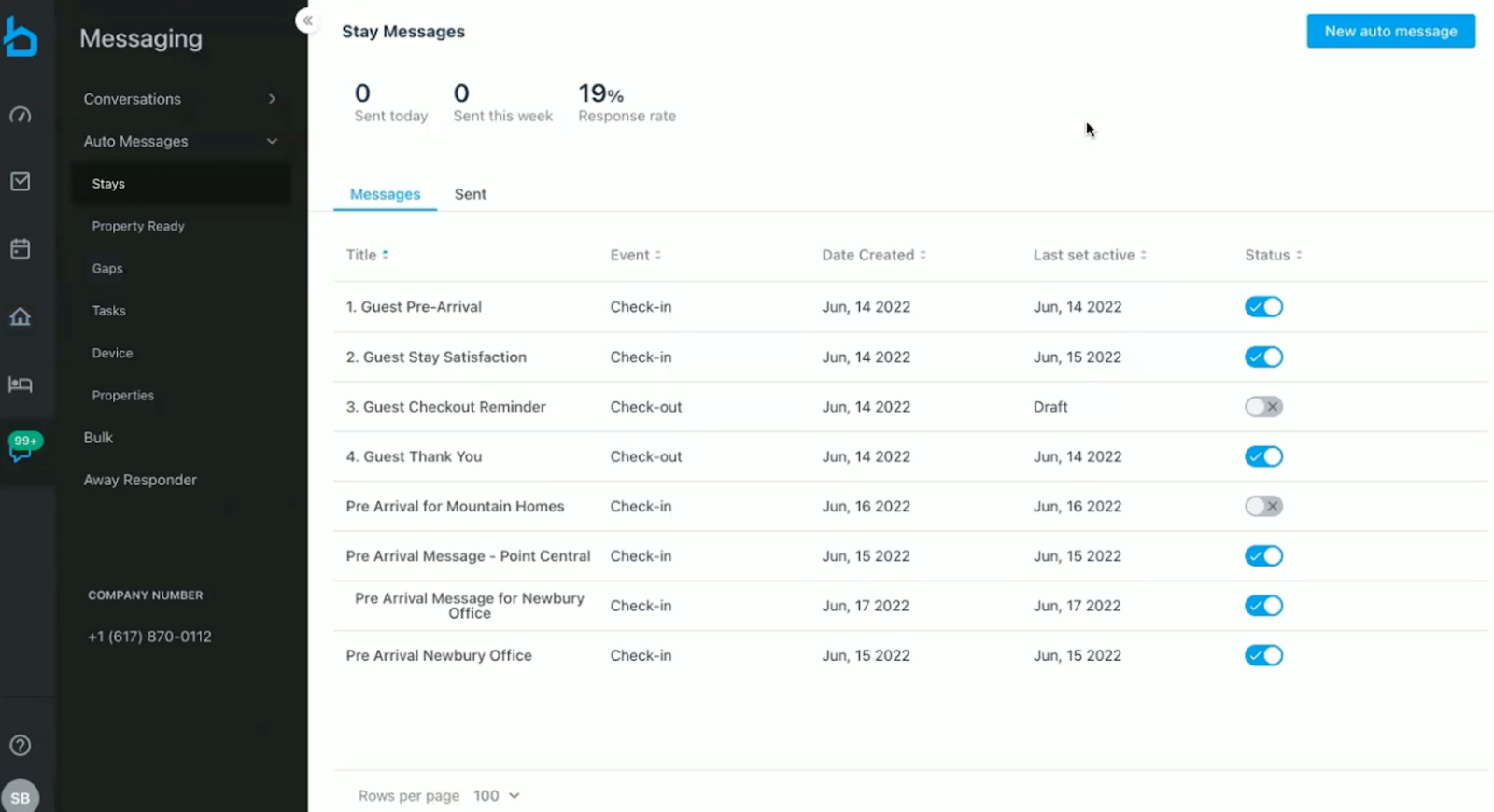Open messaging chat icon with 99+ badge
The image size is (1494, 812).
pos(21,448)
